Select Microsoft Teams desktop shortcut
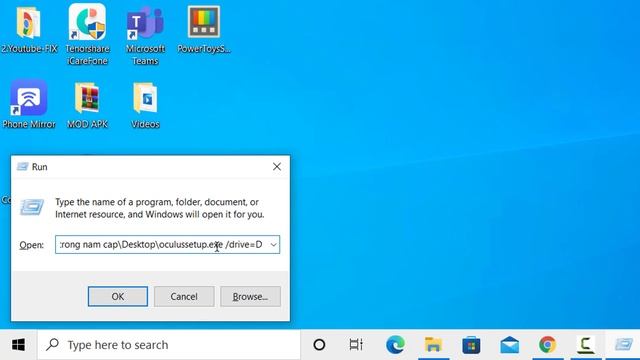 pos(145,36)
